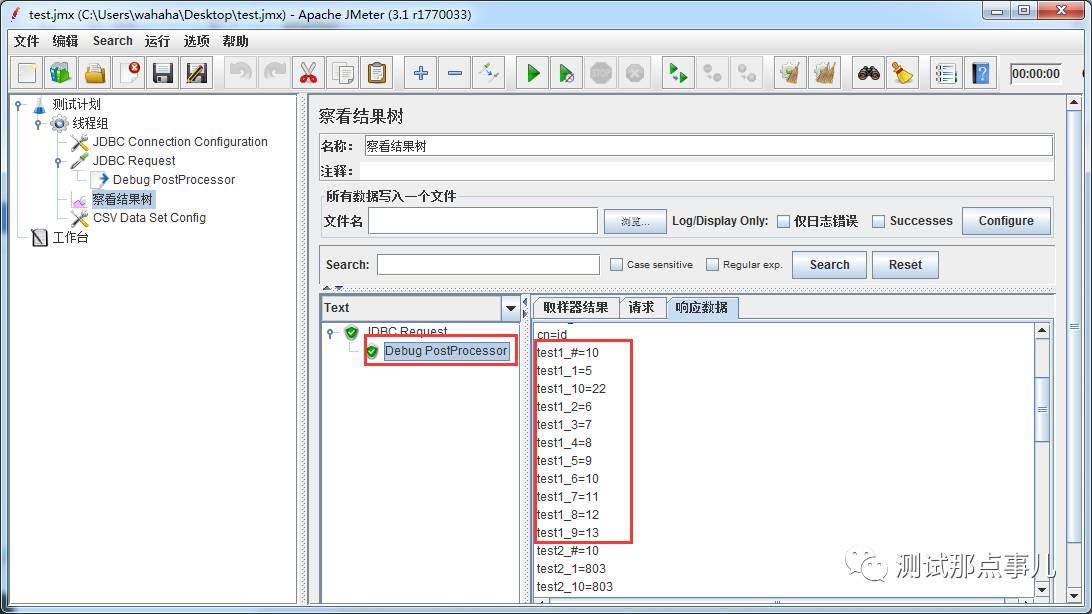Image resolution: width=1092 pixels, height=614 pixels.
Task: Open the 帮助 menu
Action: (x=235, y=41)
